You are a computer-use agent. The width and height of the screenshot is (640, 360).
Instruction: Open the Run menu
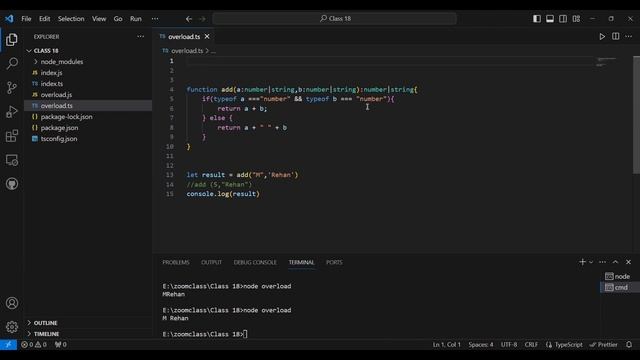(136, 19)
